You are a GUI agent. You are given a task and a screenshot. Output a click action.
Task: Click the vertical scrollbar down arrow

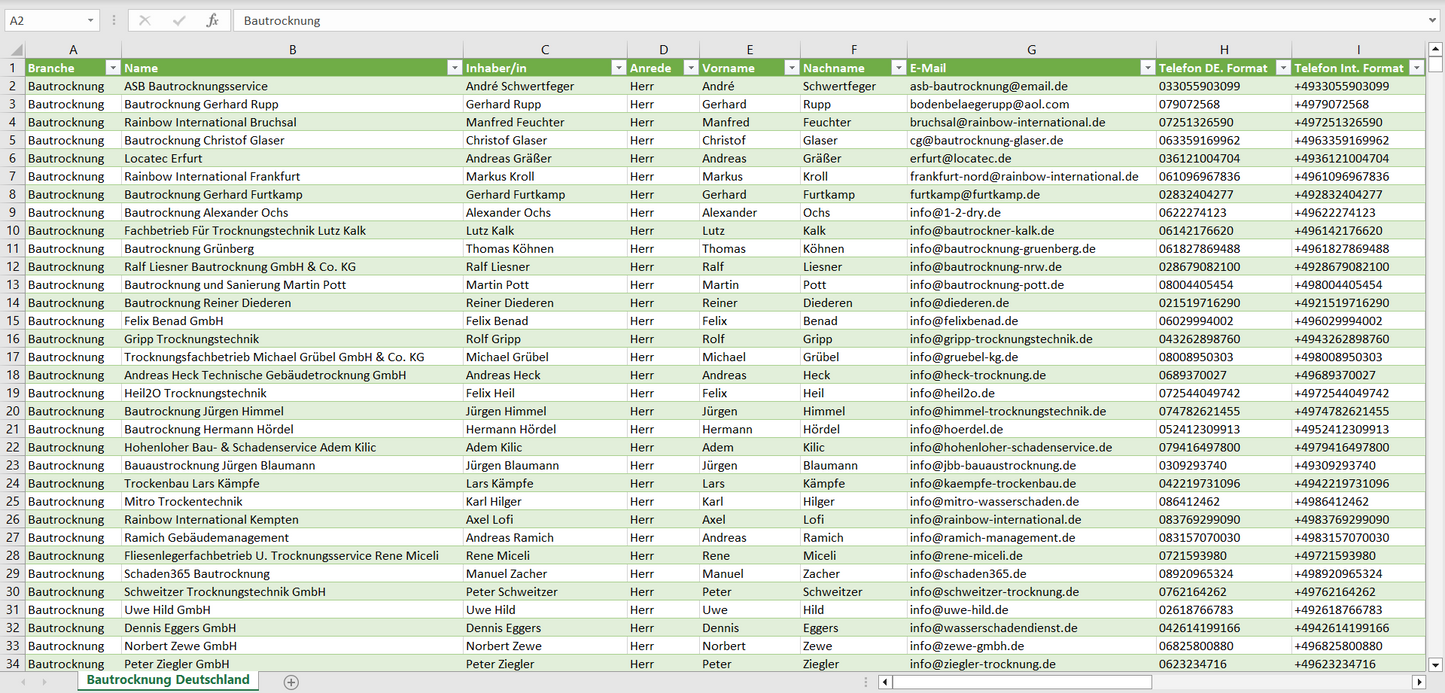pyautogui.click(x=1435, y=663)
